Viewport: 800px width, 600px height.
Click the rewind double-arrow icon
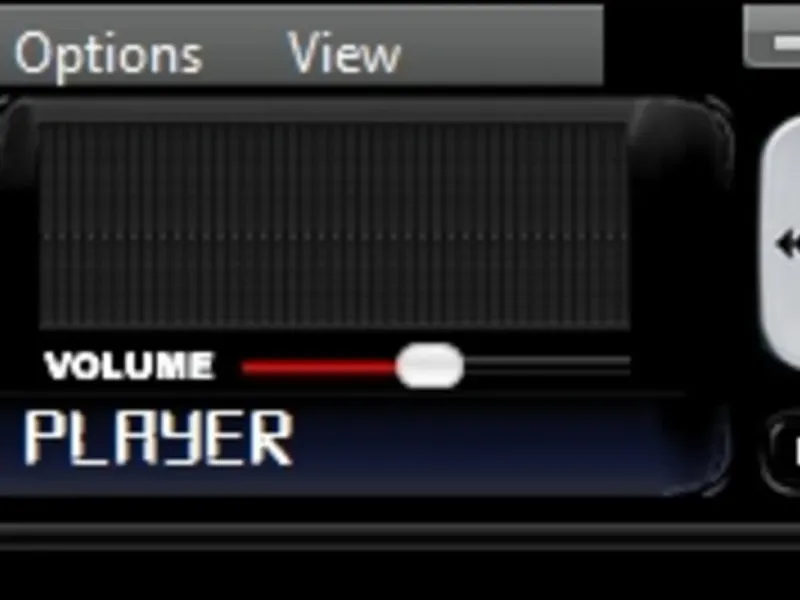(789, 244)
